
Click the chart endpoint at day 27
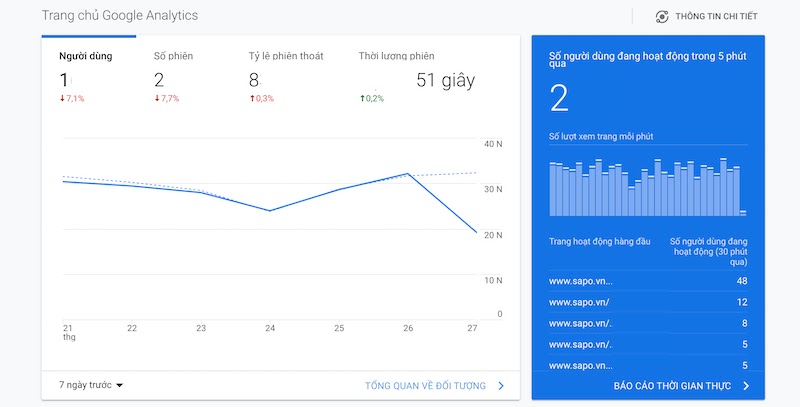tap(477, 233)
